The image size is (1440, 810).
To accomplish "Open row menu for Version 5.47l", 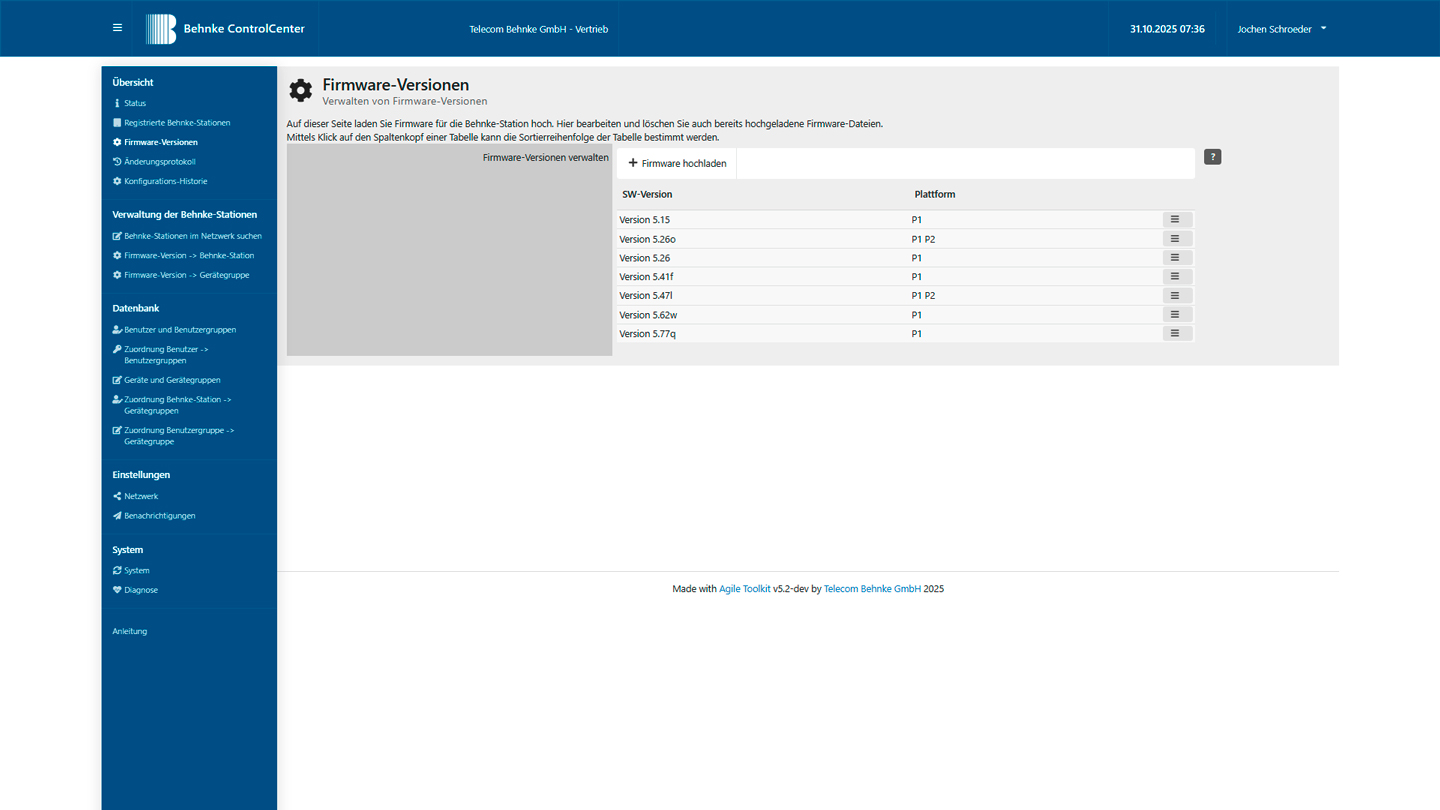I will [1175, 296].
